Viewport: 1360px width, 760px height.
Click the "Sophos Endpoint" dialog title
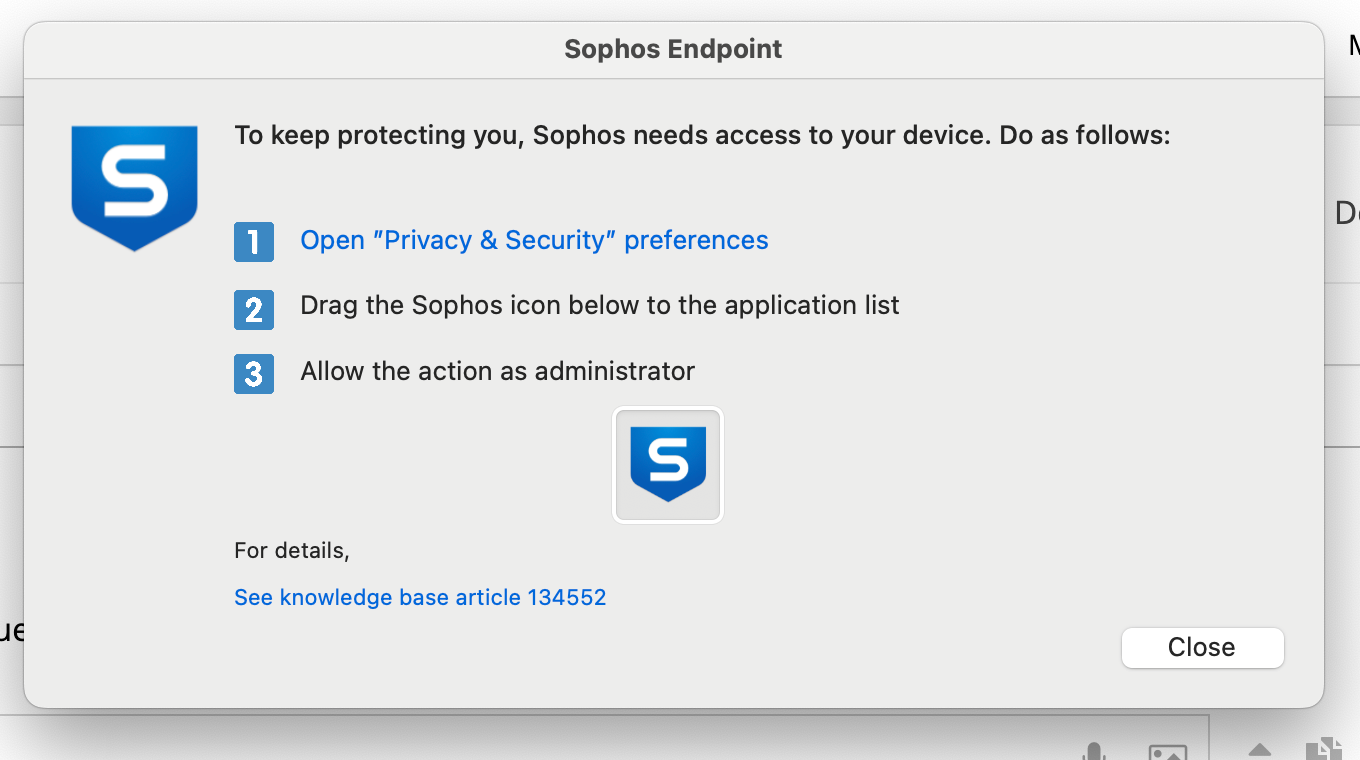click(673, 49)
